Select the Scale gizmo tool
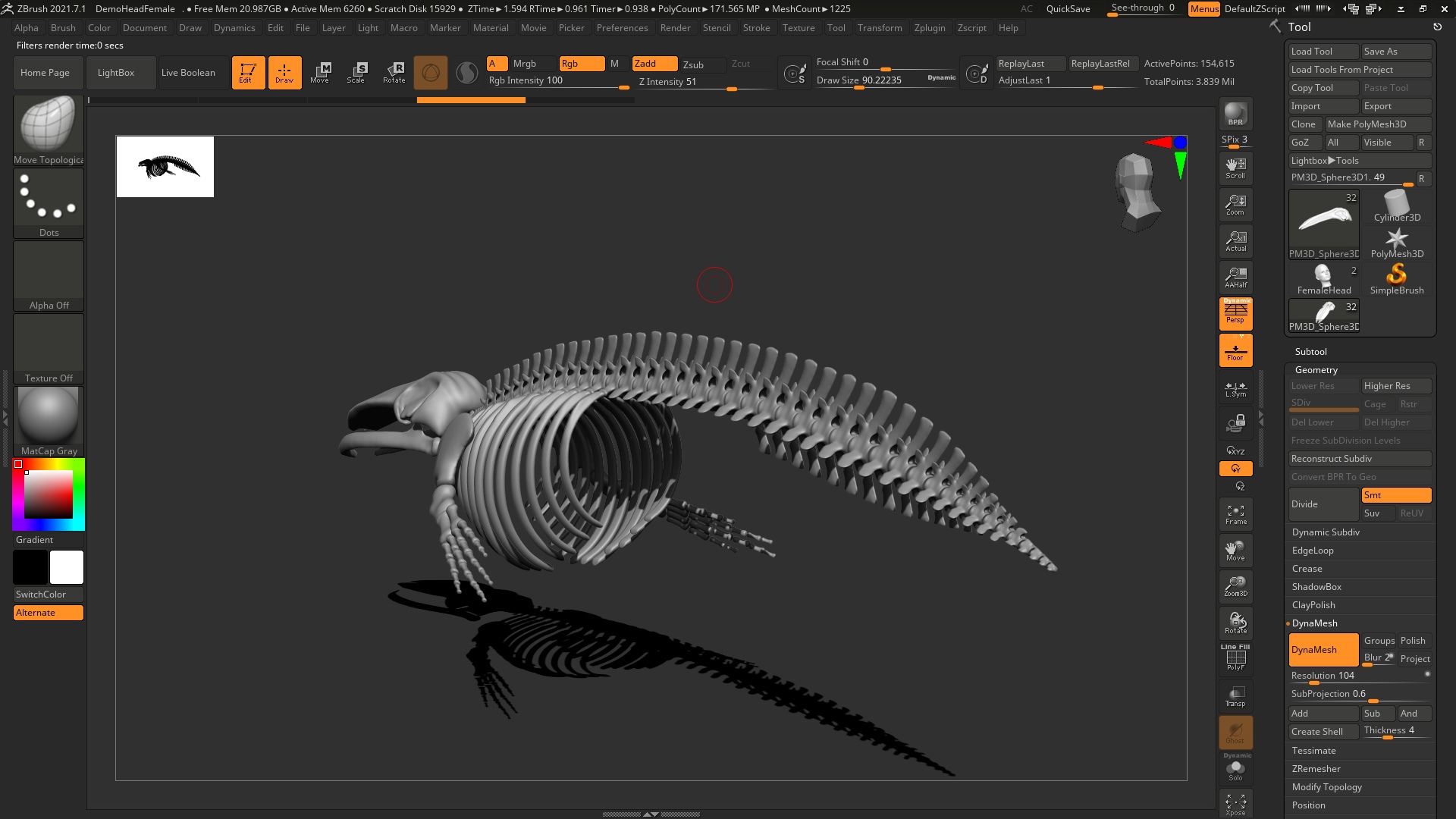 (356, 73)
